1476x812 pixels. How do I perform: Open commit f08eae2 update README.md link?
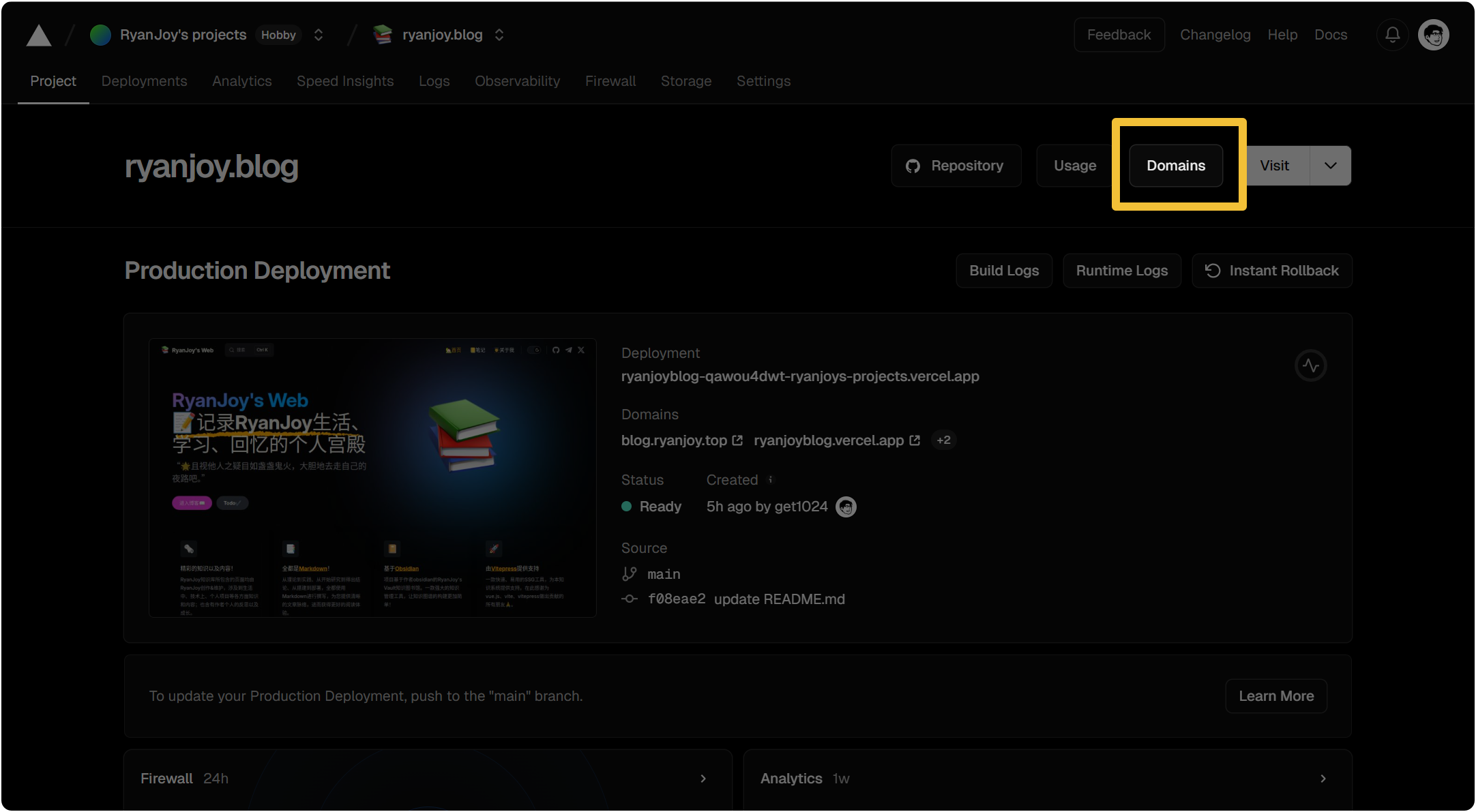tap(746, 599)
